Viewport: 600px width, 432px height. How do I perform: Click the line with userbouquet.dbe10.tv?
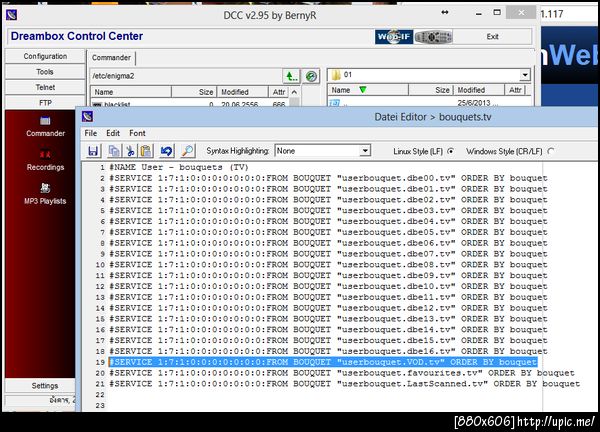[x=328, y=286]
